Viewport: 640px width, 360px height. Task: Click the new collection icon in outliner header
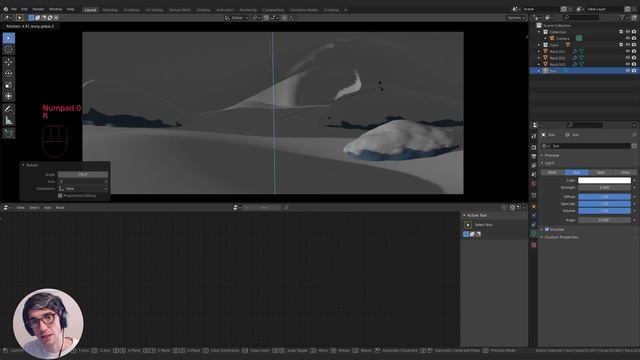[633, 18]
